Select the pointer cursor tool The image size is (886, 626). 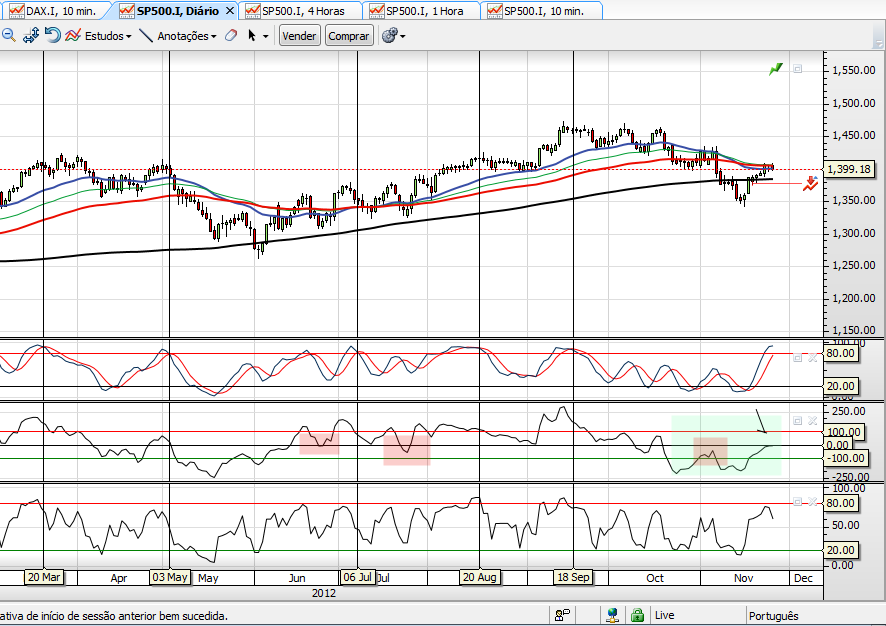pyautogui.click(x=252, y=36)
